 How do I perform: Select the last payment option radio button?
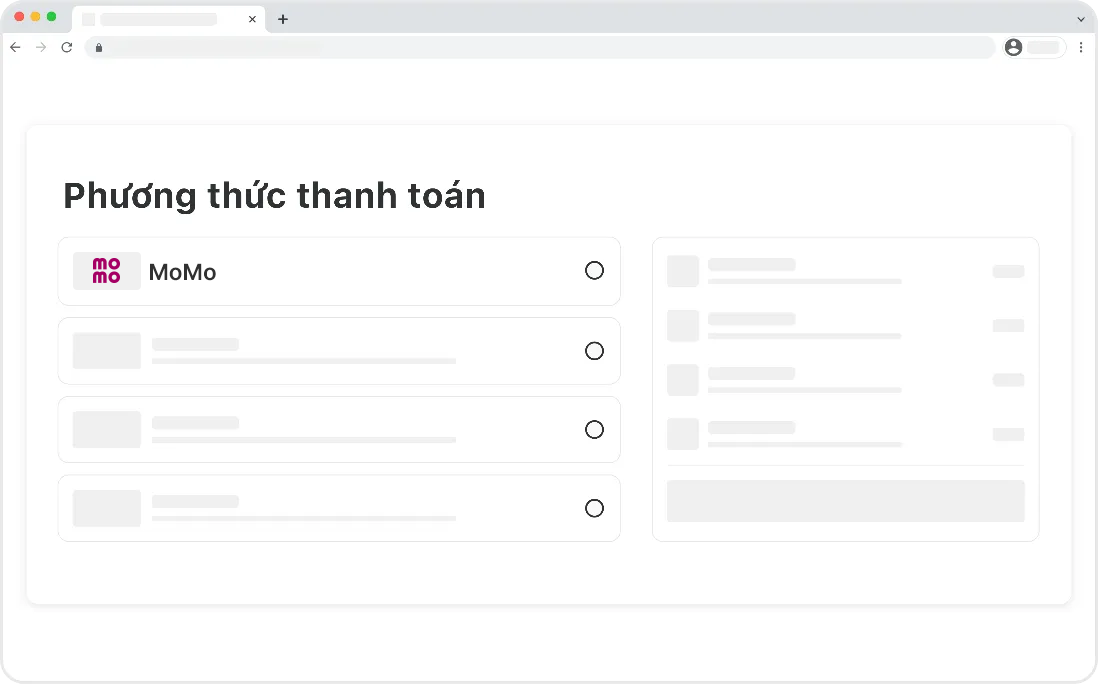(594, 508)
